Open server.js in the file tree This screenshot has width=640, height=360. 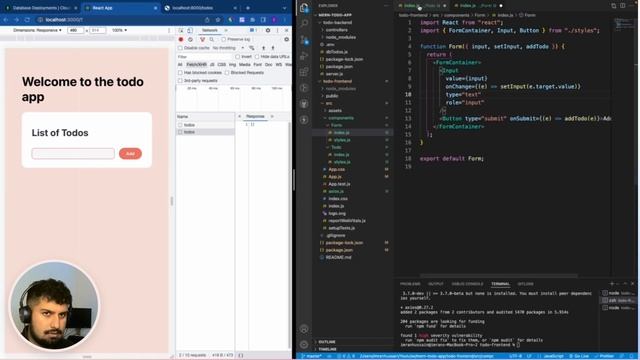pos(334,74)
